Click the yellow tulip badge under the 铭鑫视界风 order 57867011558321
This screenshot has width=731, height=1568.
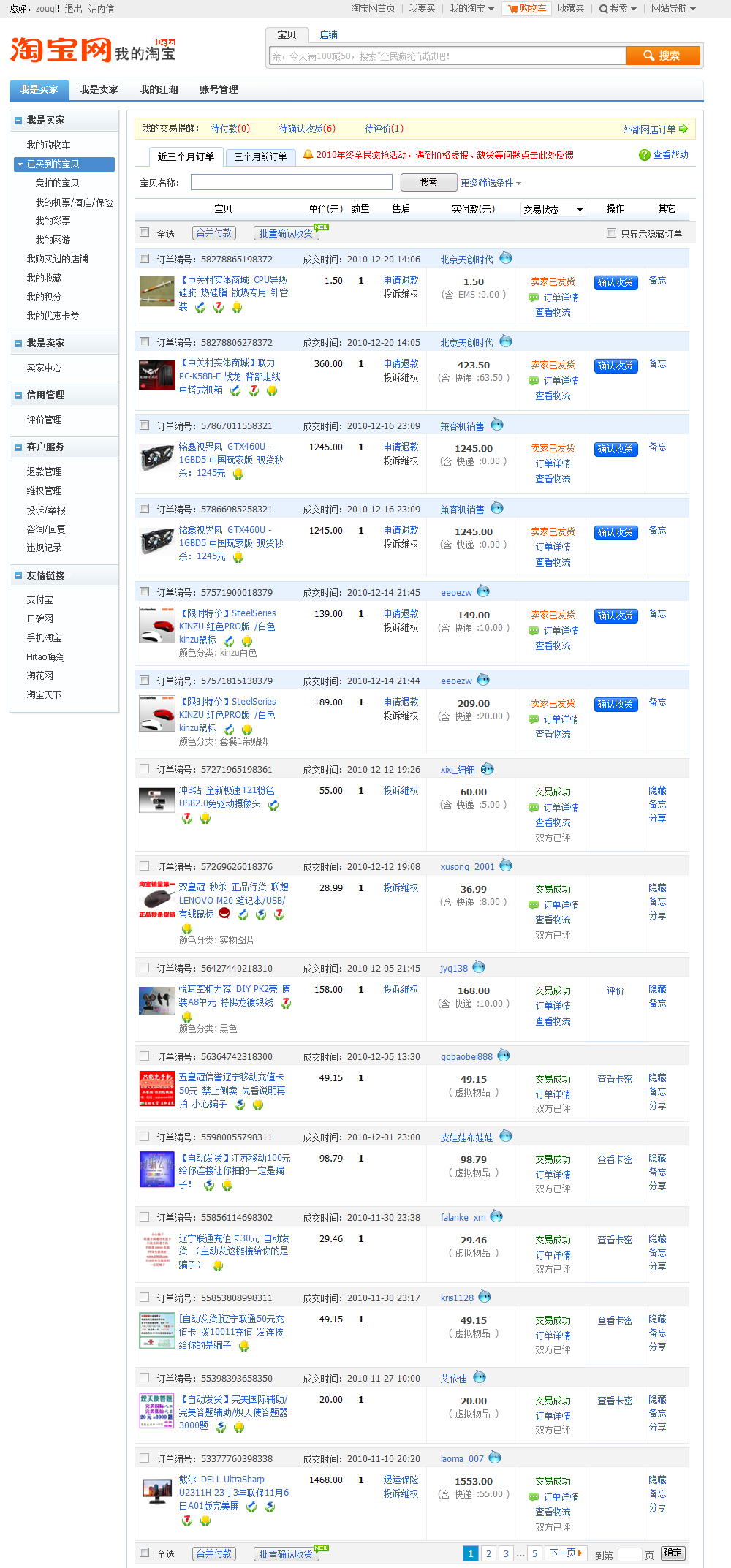point(238,474)
